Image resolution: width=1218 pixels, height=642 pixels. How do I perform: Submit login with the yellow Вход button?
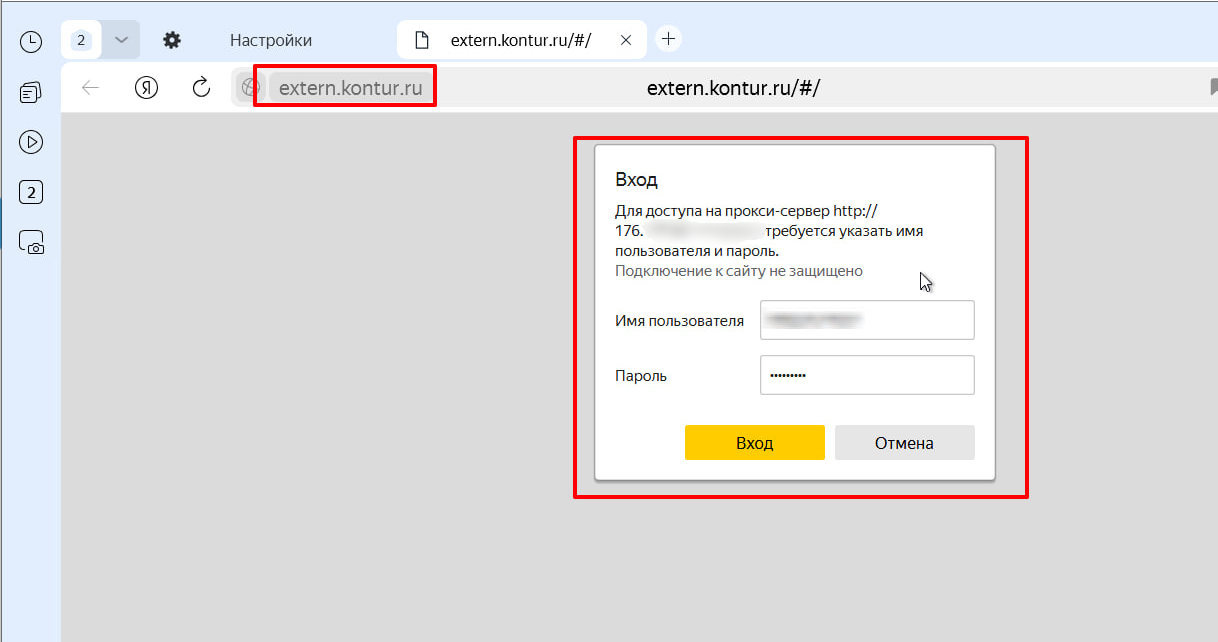(755, 443)
